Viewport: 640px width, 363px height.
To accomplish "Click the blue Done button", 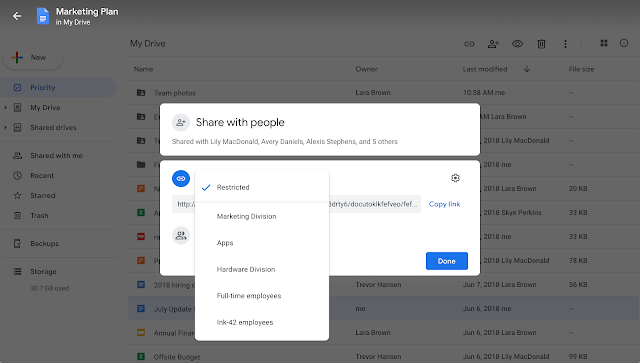I will click(447, 261).
